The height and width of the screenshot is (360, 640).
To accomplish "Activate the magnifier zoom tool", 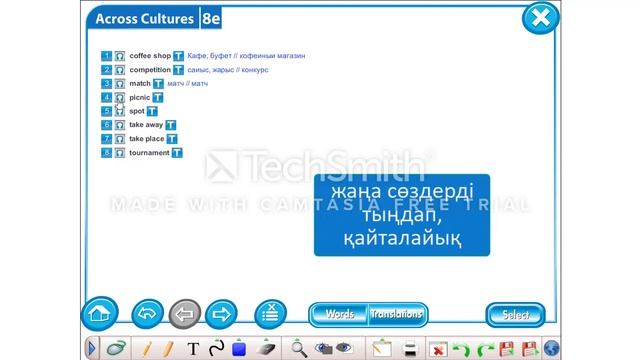I will [x=299, y=349].
